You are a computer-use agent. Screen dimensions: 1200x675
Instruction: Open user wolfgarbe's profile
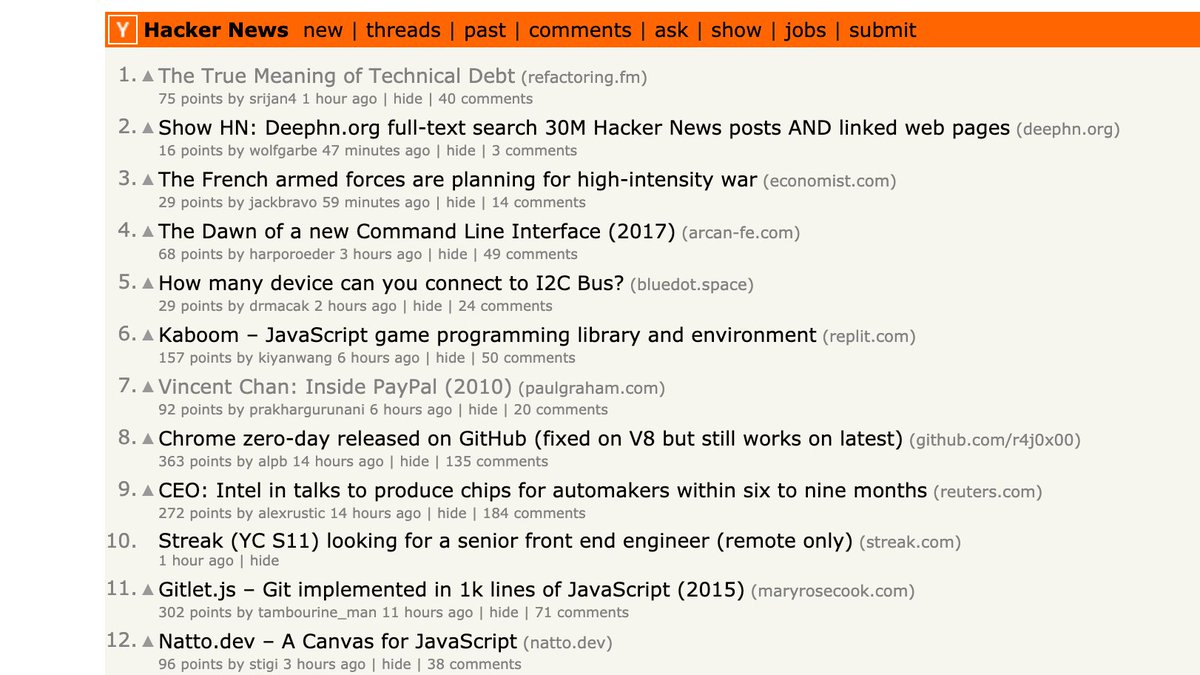pyautogui.click(x=283, y=151)
